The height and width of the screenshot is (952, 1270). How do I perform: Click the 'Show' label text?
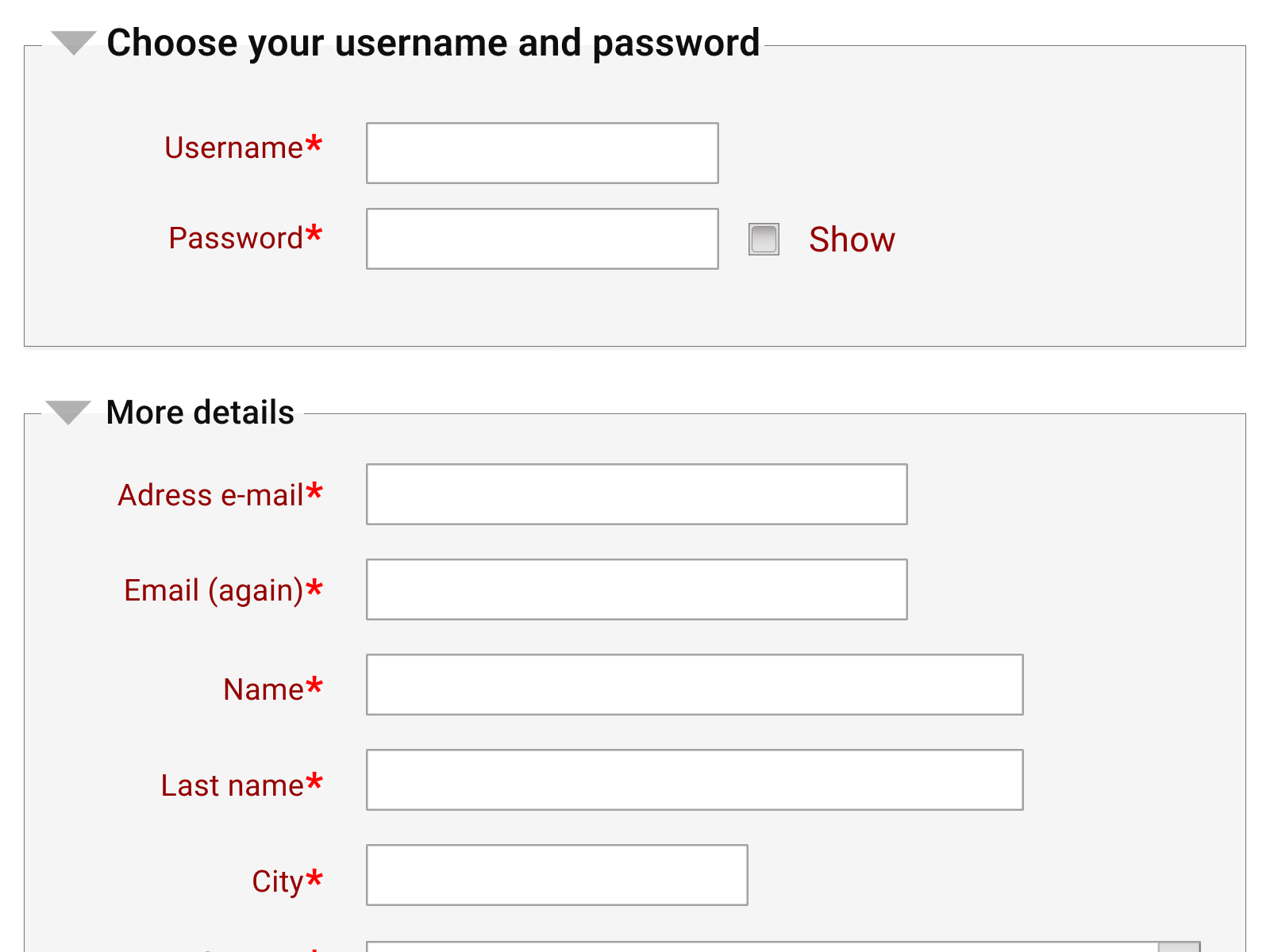coord(852,240)
